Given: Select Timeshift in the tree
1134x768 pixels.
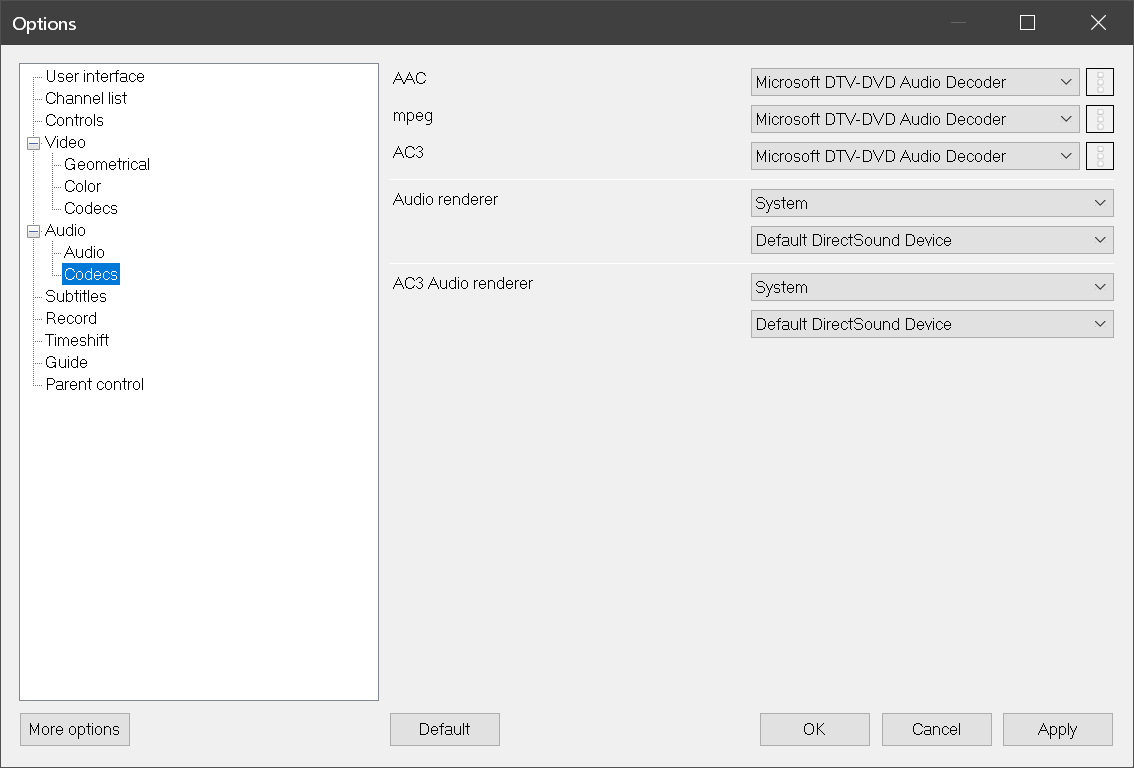Looking at the screenshot, I should click(x=77, y=340).
